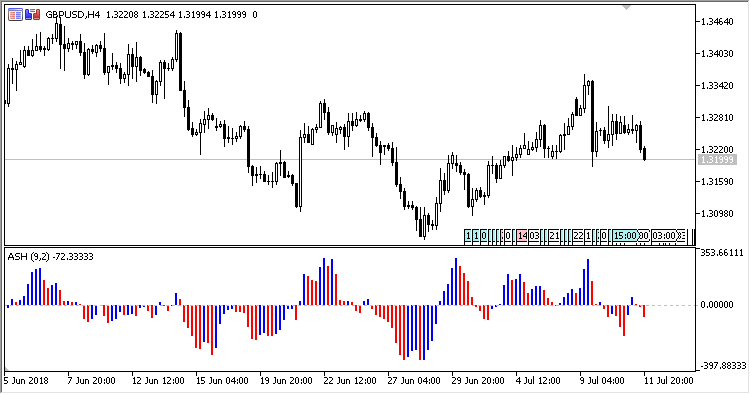The height and width of the screenshot is (394, 750).
Task: Click the current price label 1.31999
Action: point(716,160)
